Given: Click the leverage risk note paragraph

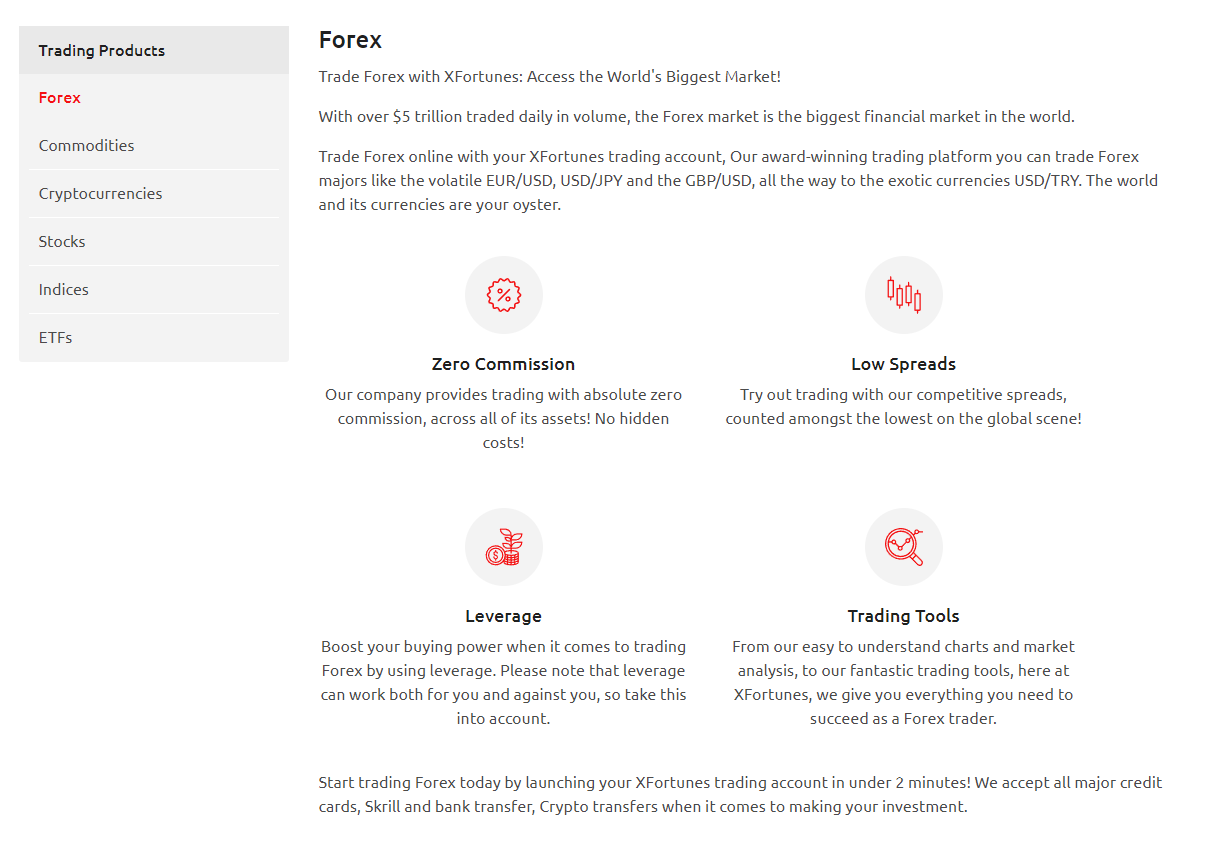Looking at the screenshot, I should click(504, 683).
